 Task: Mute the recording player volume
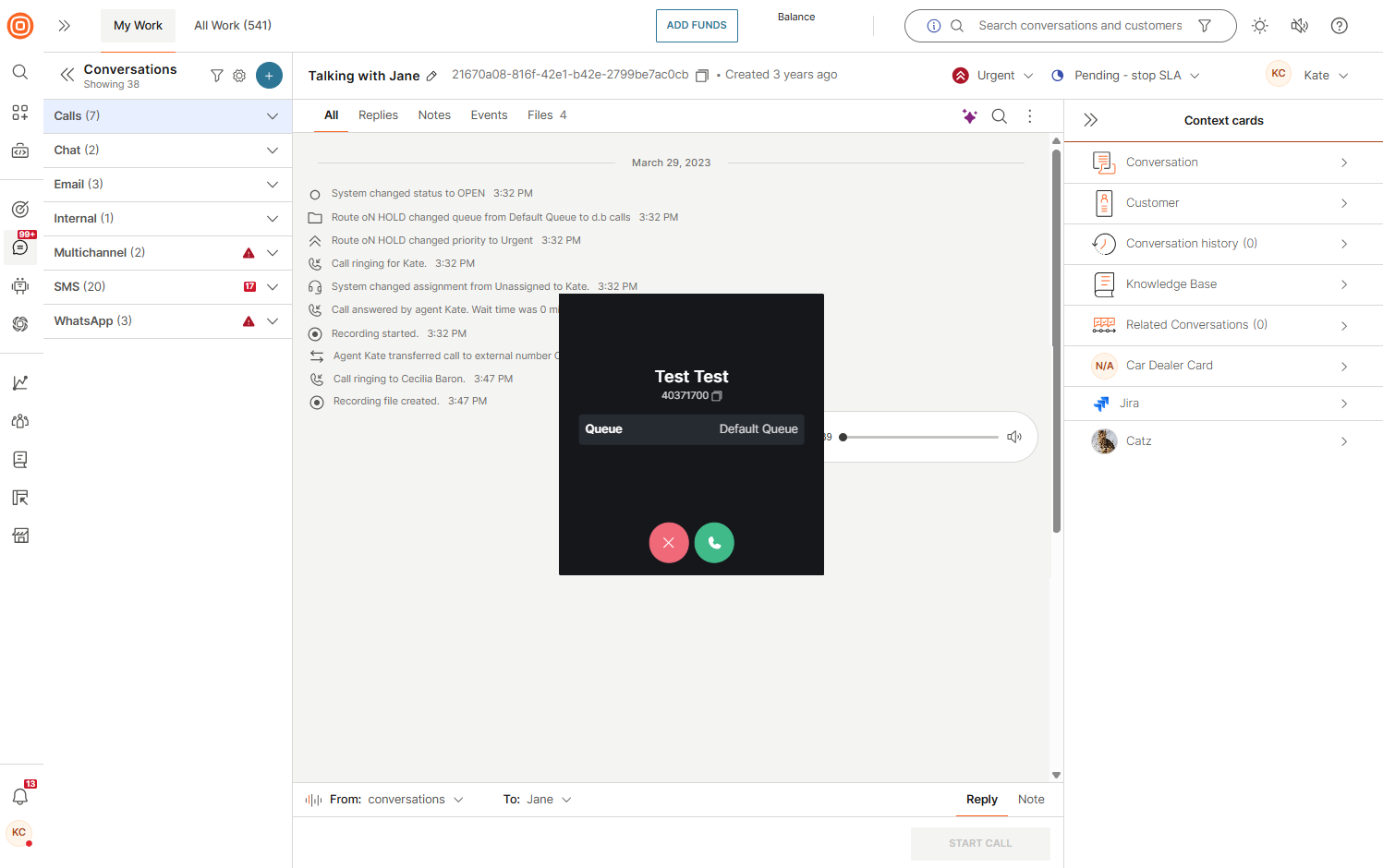click(x=1014, y=437)
